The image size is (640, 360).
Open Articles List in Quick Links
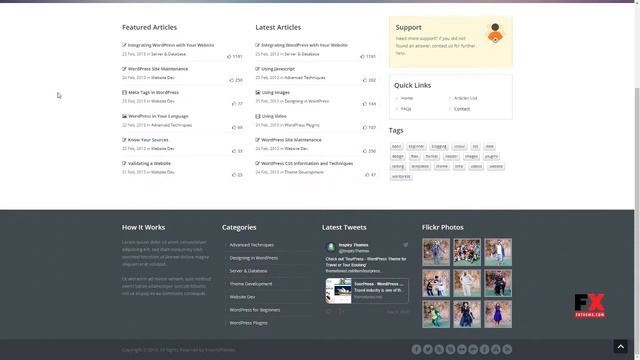click(x=465, y=98)
